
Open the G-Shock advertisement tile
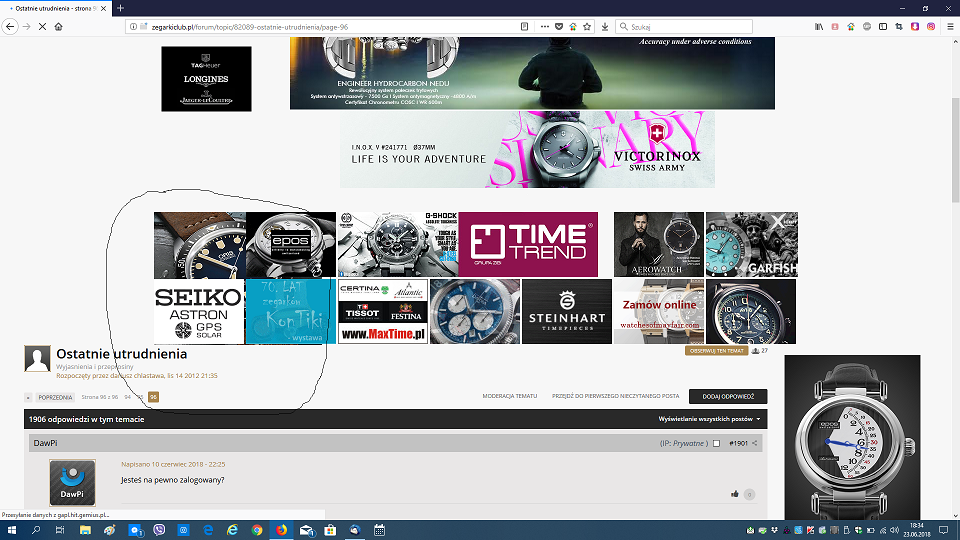pos(397,245)
